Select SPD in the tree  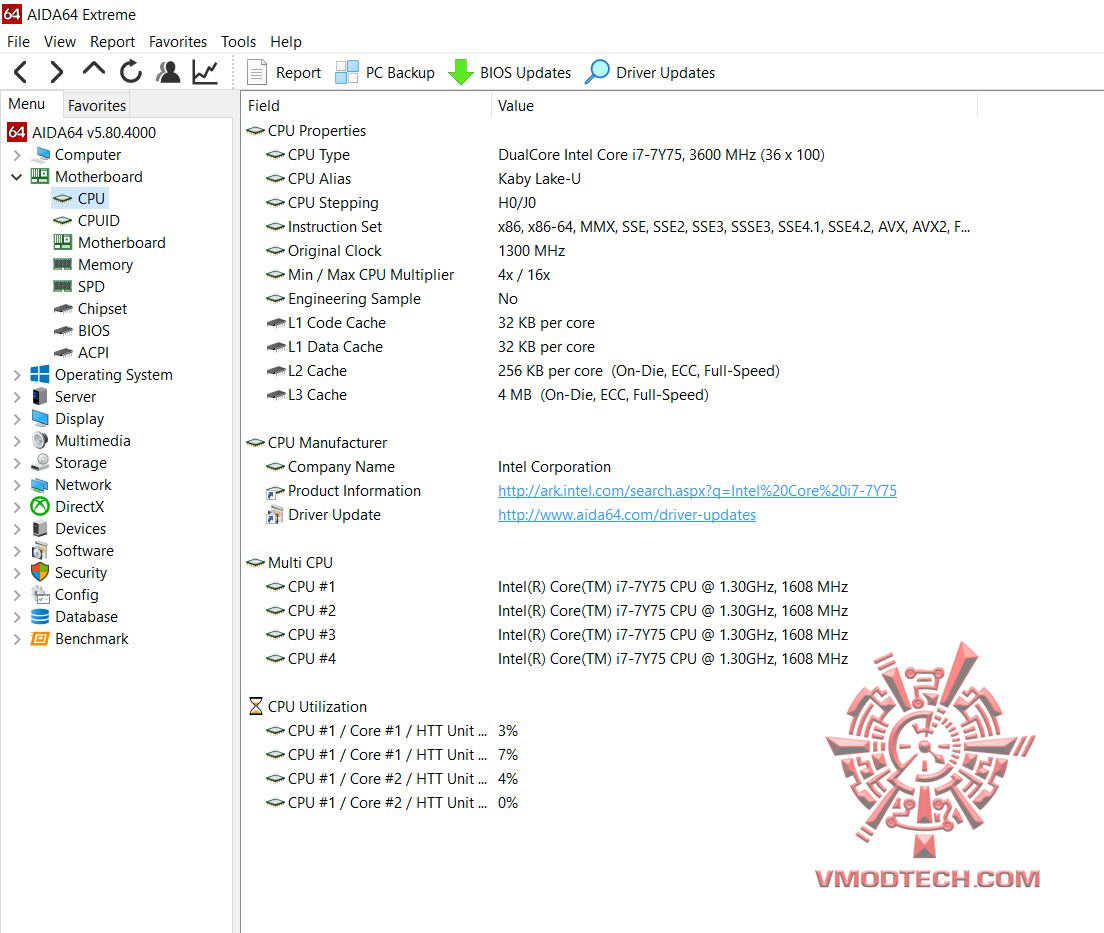(91, 286)
